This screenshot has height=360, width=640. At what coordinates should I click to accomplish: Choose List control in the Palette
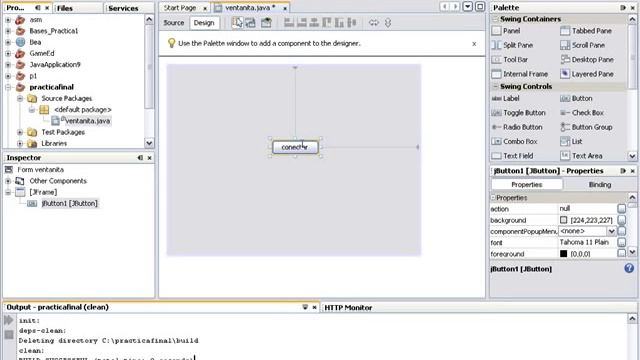point(571,141)
